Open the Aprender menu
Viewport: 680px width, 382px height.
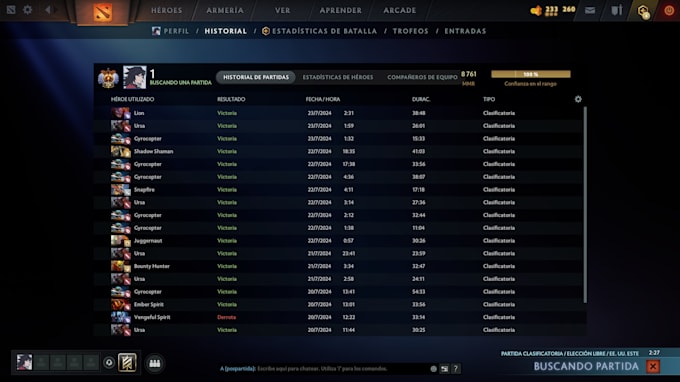[x=340, y=10]
